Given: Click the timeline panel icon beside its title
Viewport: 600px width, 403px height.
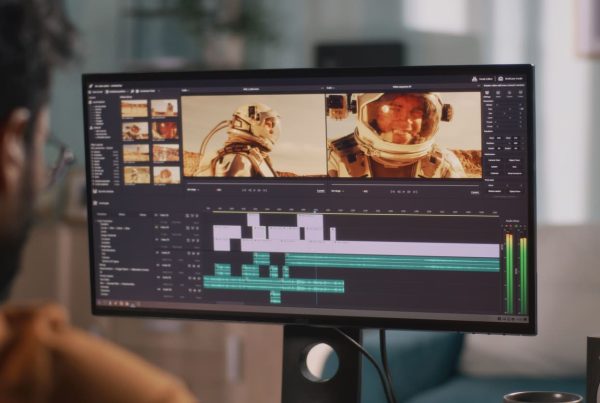Looking at the screenshot, I should [95, 203].
